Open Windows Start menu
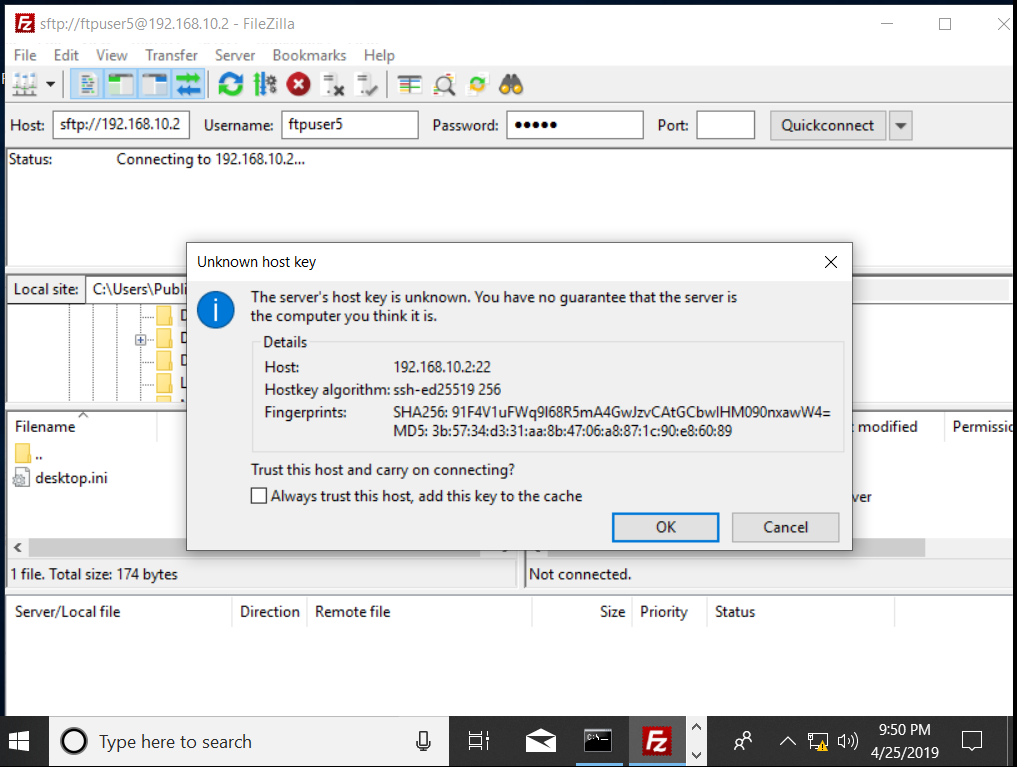This screenshot has height=767, width=1017. click(19, 741)
